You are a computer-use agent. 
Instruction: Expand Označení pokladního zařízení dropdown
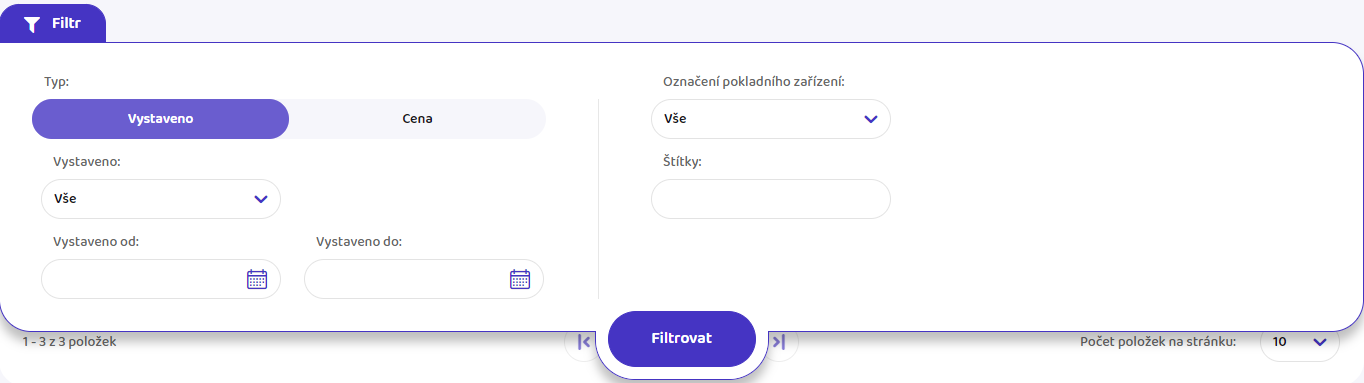[771, 119]
